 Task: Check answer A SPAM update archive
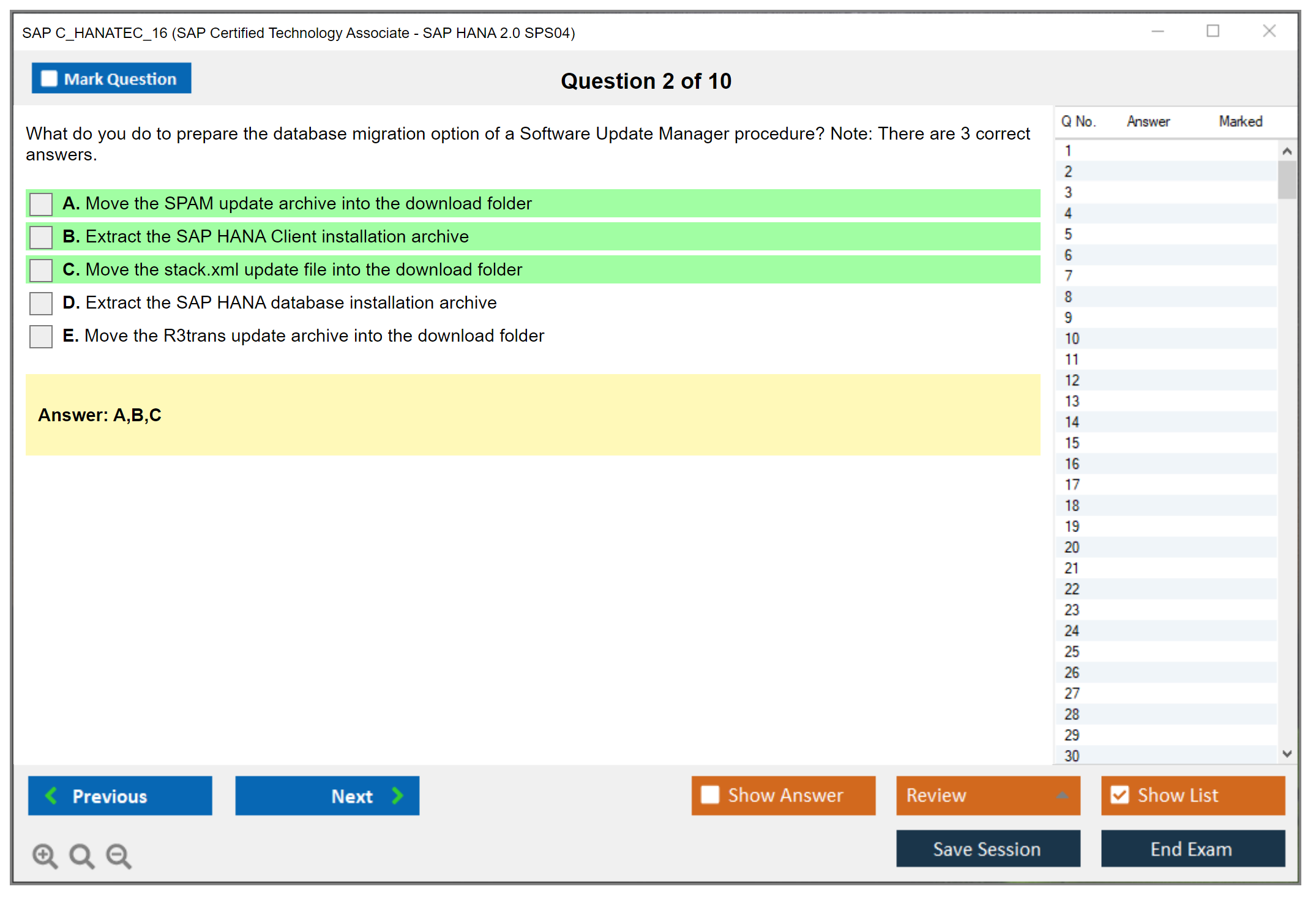41,204
